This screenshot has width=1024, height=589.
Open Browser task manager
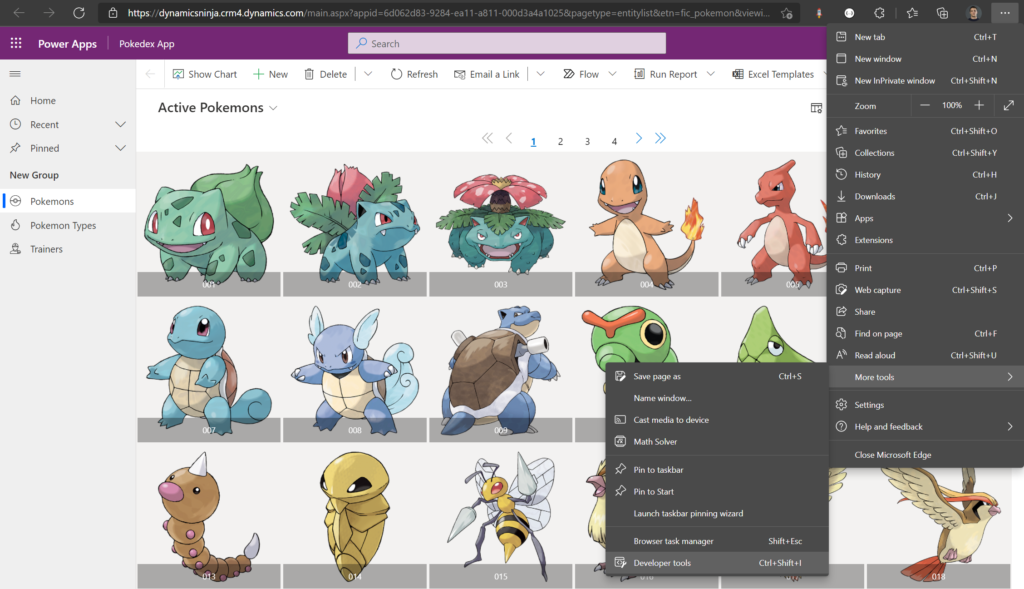(x=717, y=541)
